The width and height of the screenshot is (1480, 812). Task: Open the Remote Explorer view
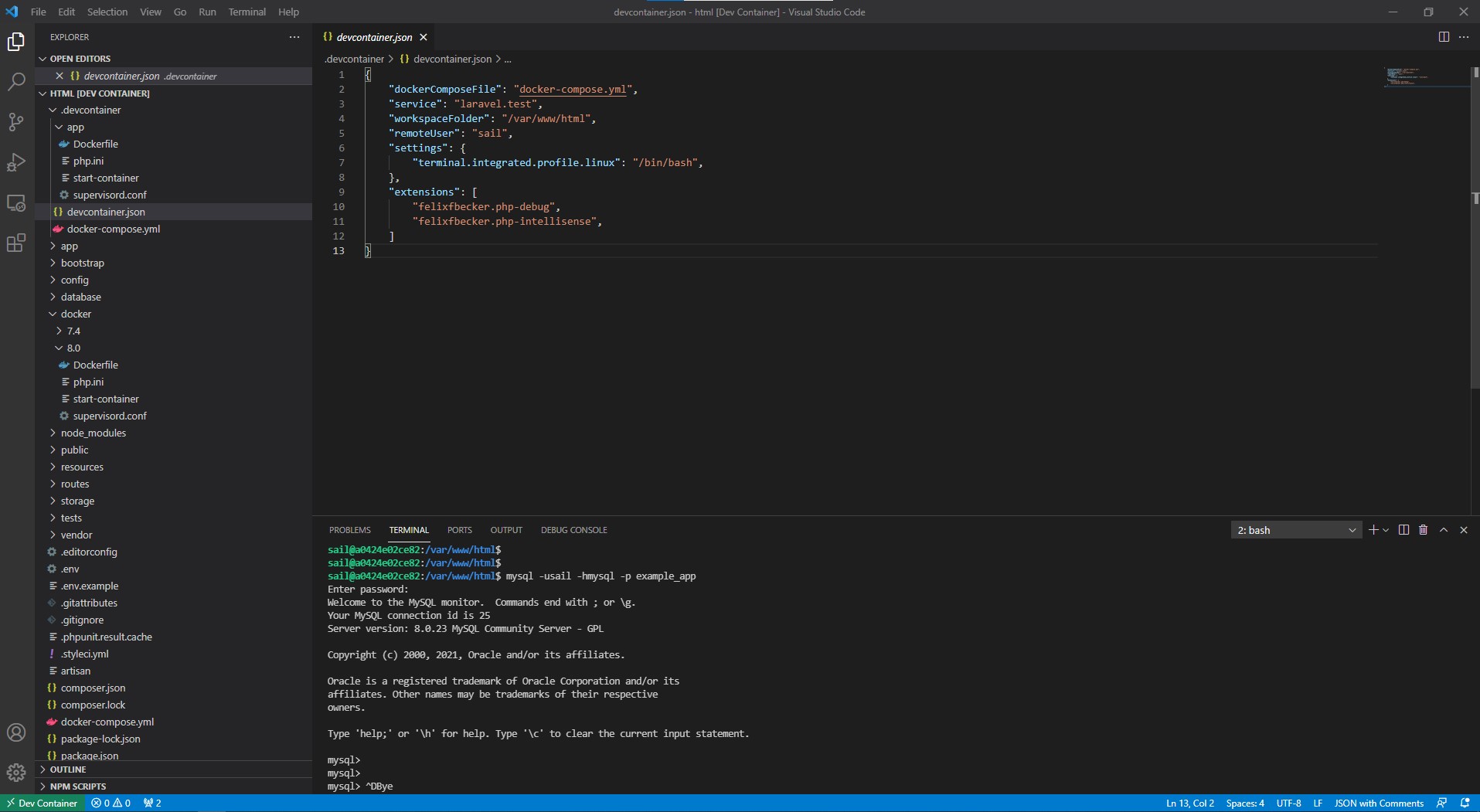pos(15,202)
